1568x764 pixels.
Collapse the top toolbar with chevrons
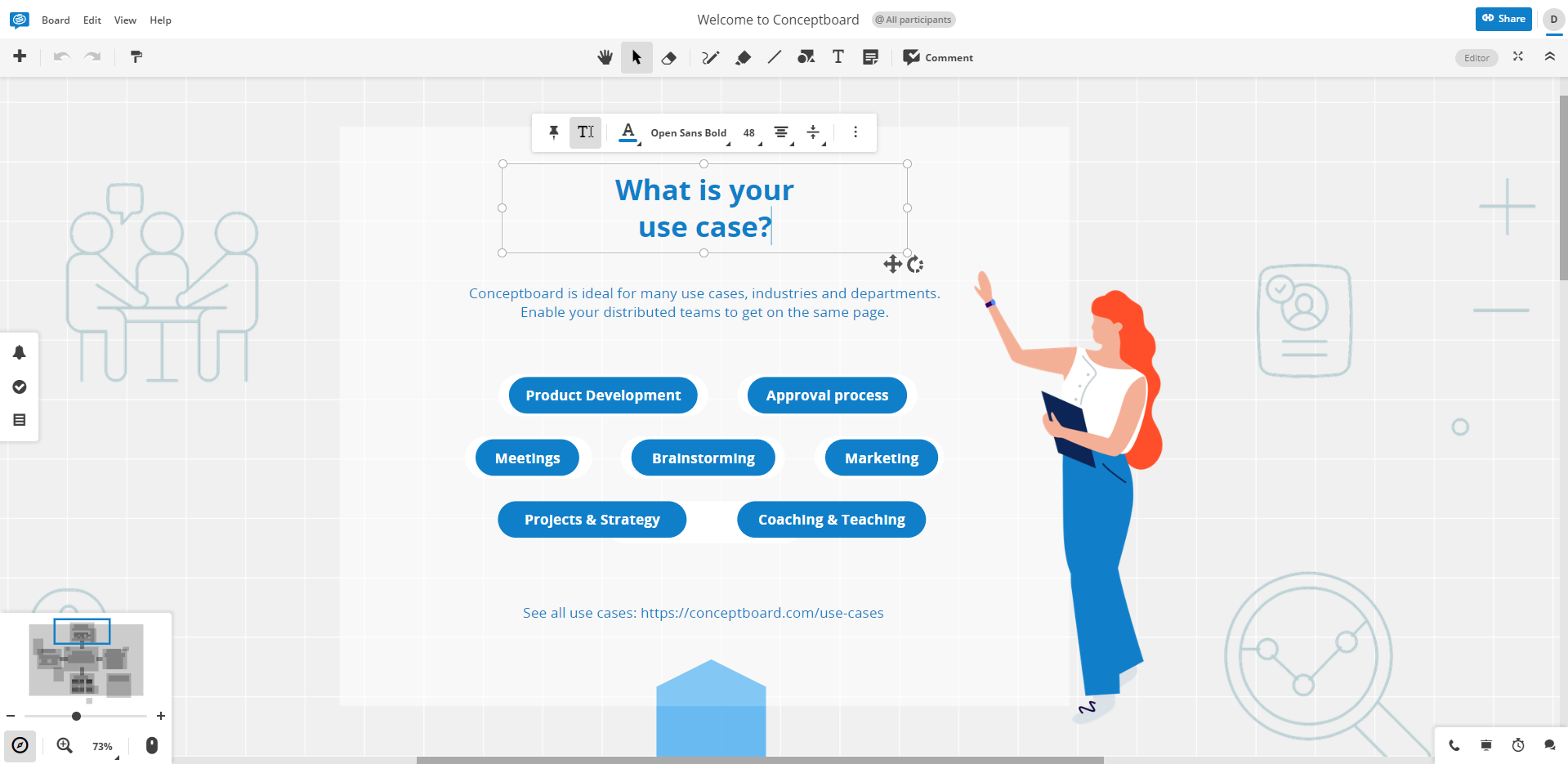pos(1549,56)
